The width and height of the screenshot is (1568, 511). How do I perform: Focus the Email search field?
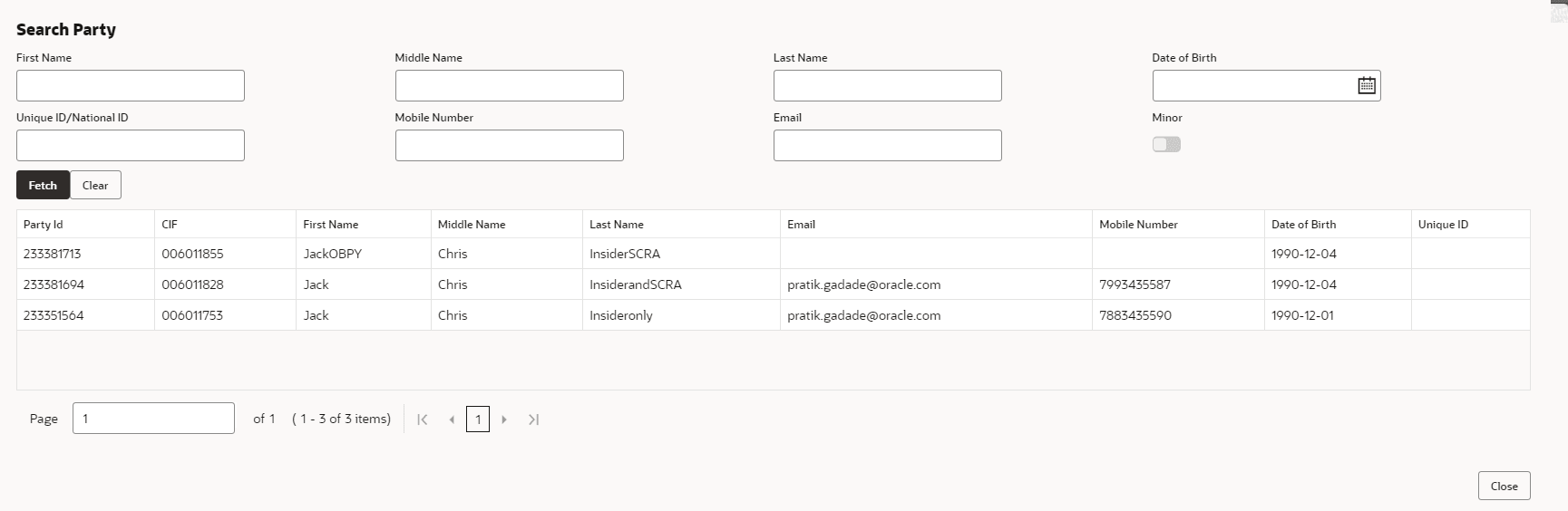[888, 145]
